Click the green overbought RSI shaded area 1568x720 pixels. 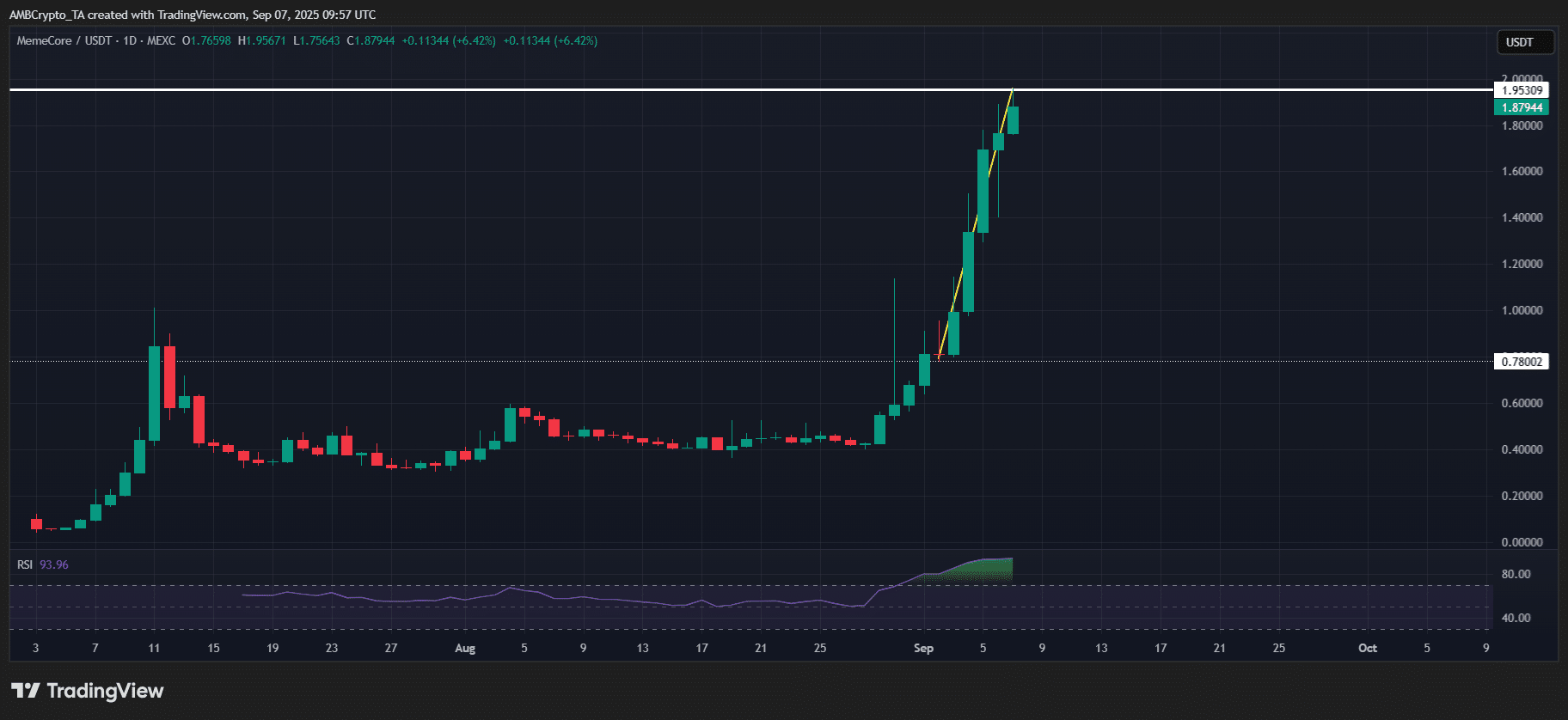(x=980, y=571)
